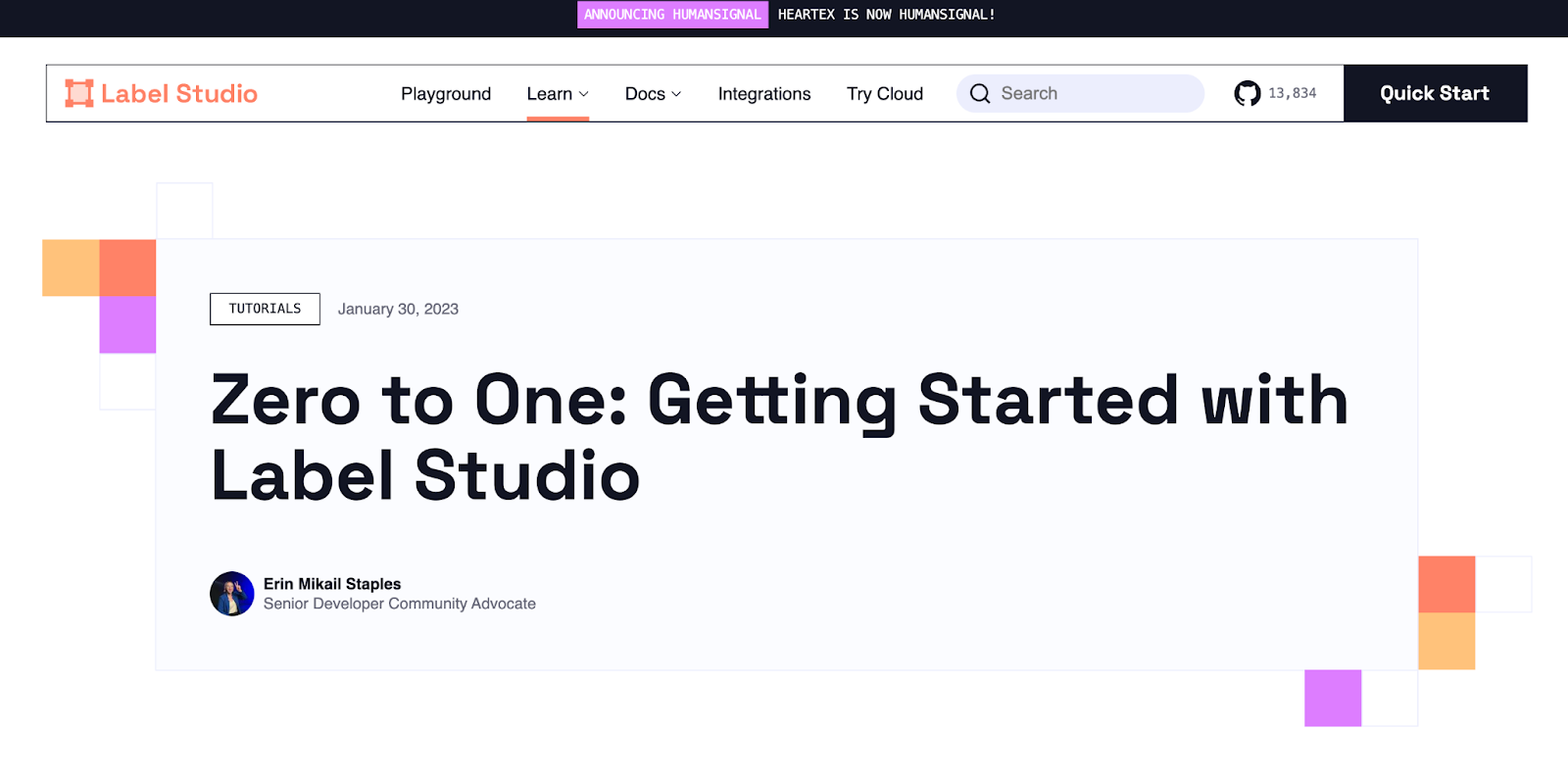The width and height of the screenshot is (1568, 778).
Task: Click the author name Erin Mikail Staples
Action: (332, 584)
